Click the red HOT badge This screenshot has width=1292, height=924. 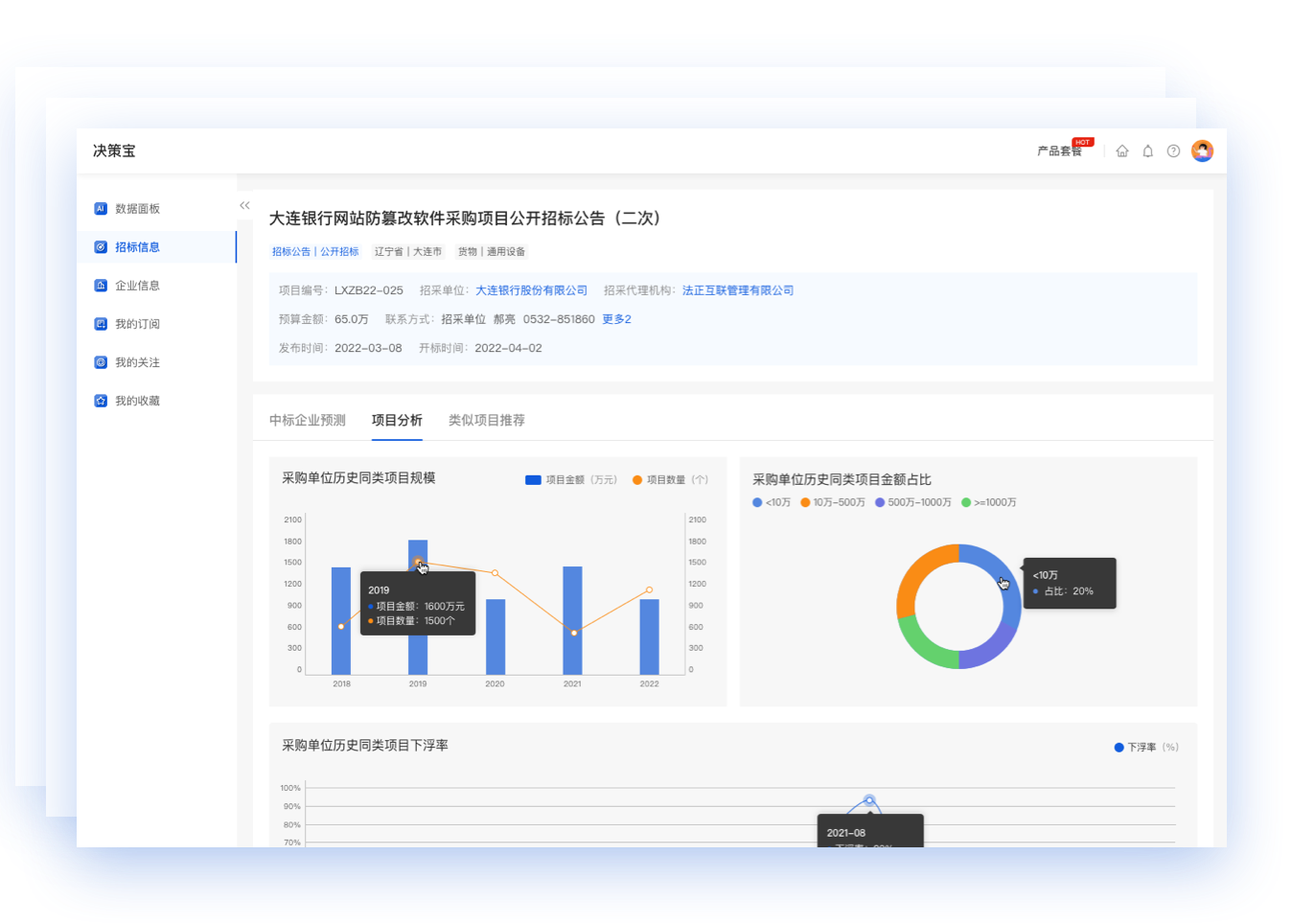pyautogui.click(x=1082, y=142)
